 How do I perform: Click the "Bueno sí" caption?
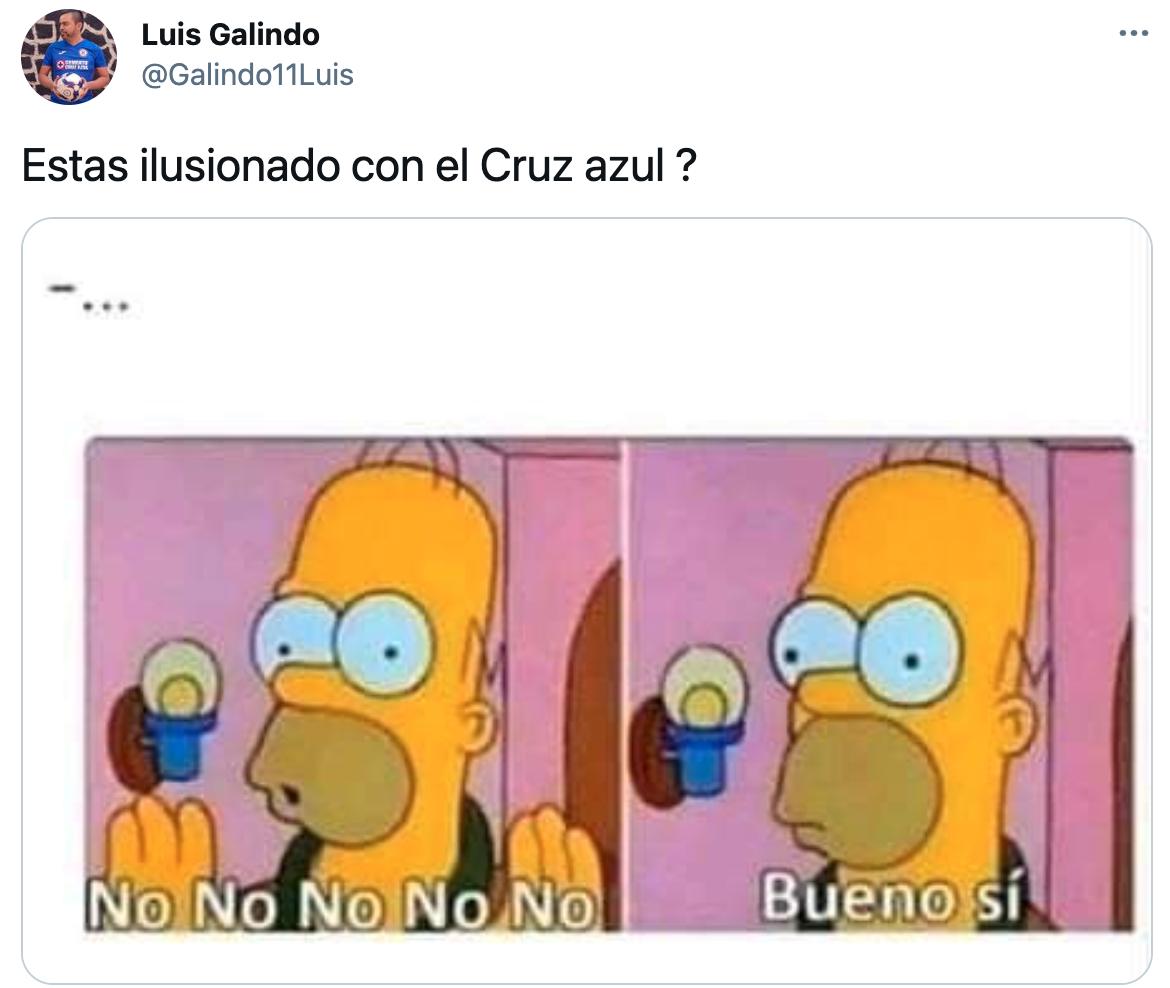click(x=890, y=898)
